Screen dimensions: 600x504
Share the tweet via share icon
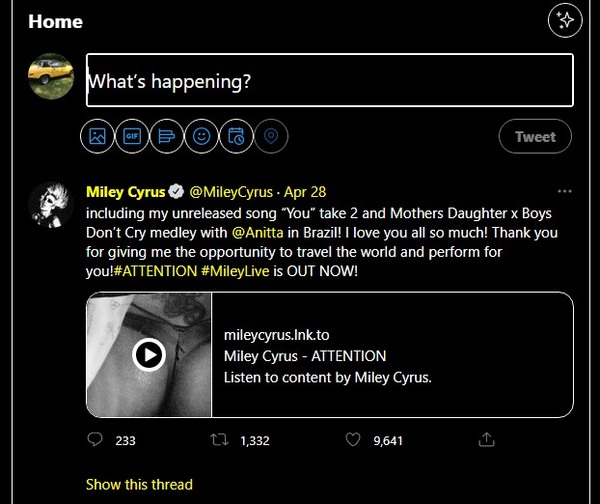click(x=487, y=440)
